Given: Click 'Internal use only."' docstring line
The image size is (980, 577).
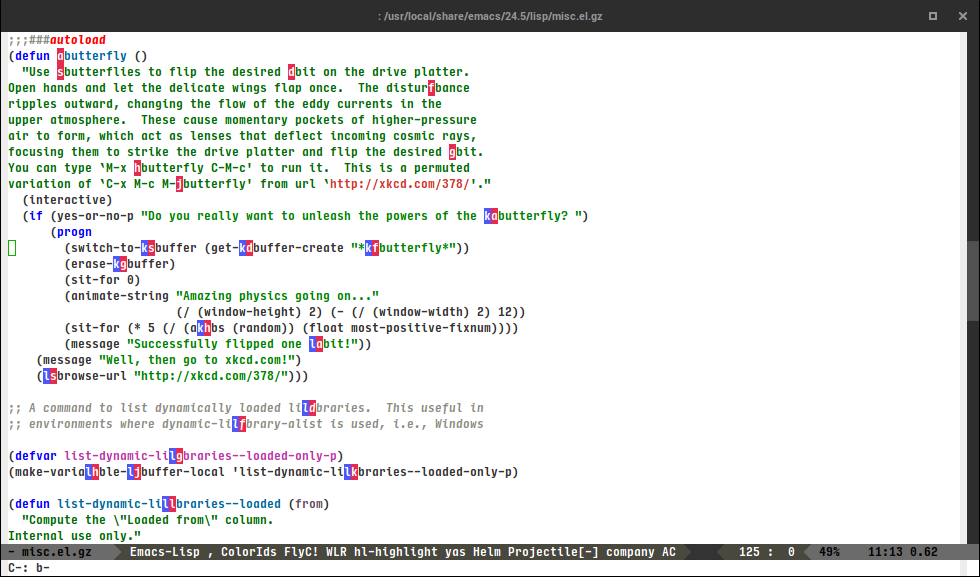Looking at the screenshot, I should [x=74, y=536].
